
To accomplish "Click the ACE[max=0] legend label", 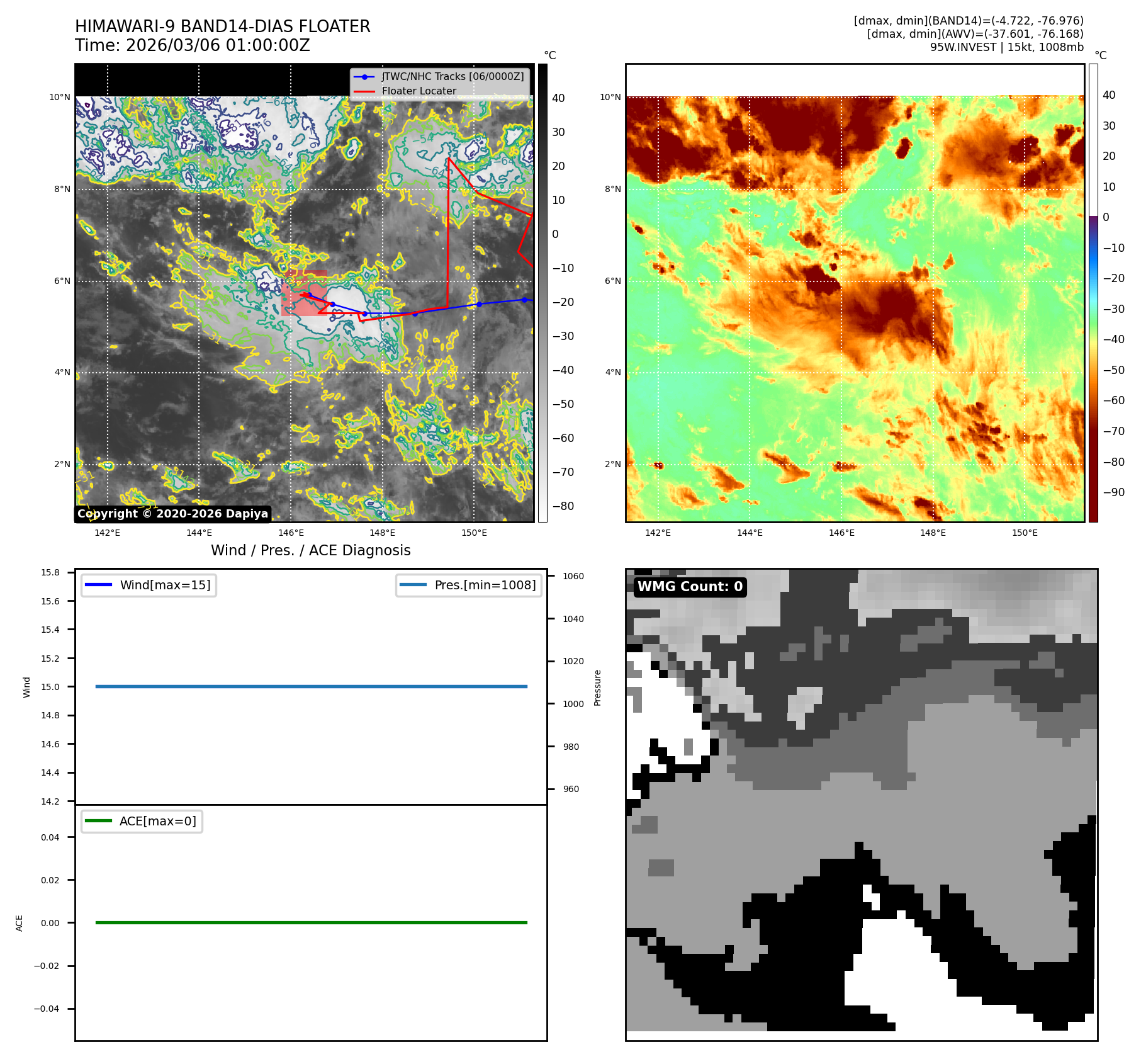I will [x=157, y=821].
